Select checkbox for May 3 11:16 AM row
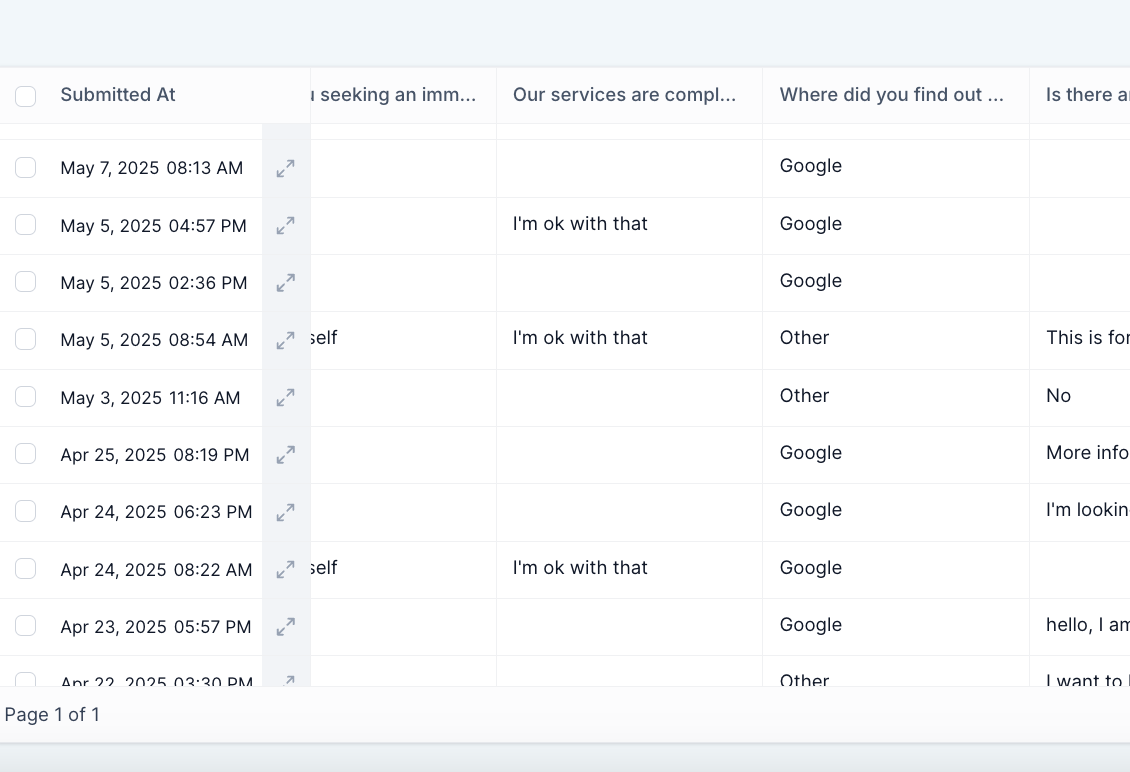Viewport: 1130px width, 772px height. coord(26,397)
